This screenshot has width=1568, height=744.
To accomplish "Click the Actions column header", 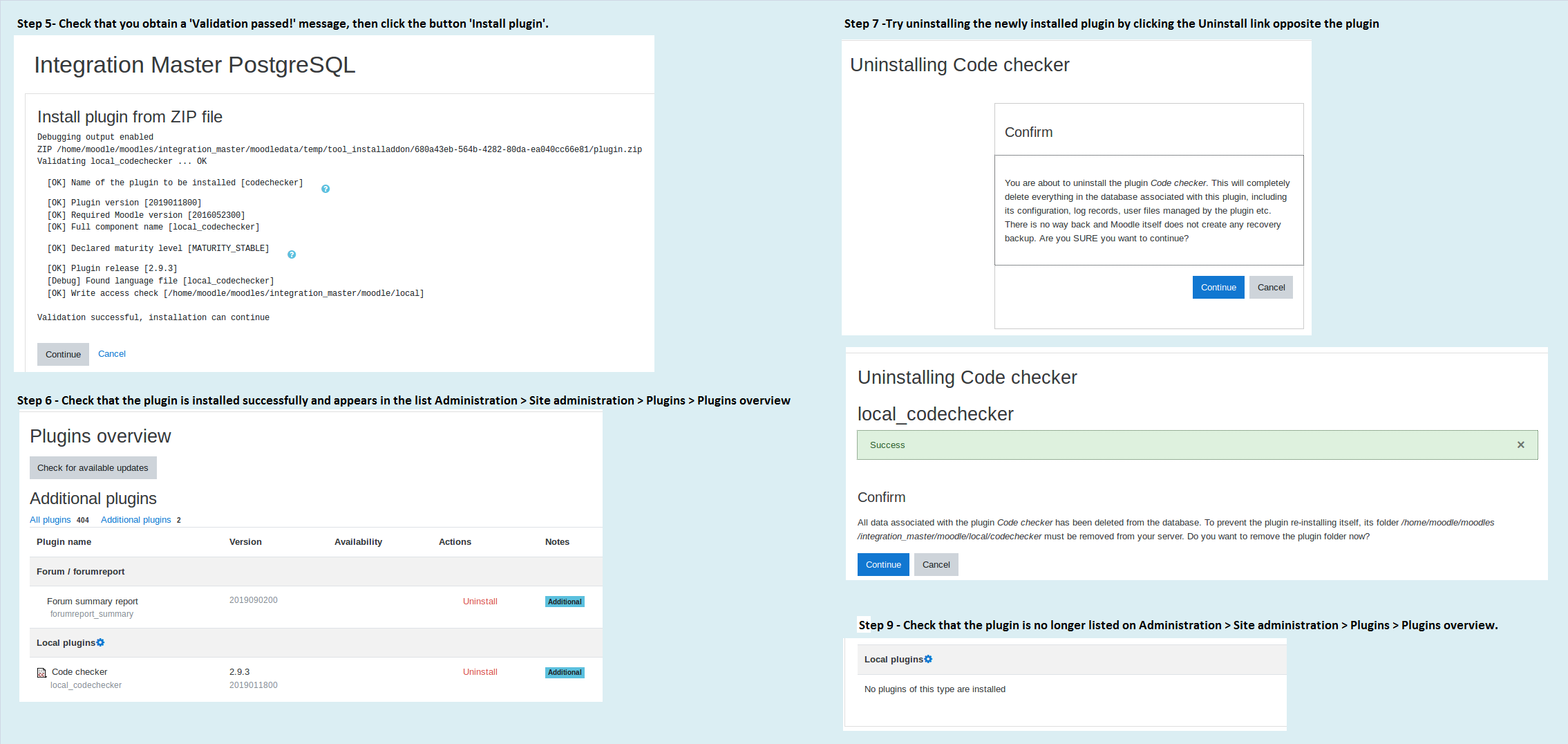I will coord(455,541).
